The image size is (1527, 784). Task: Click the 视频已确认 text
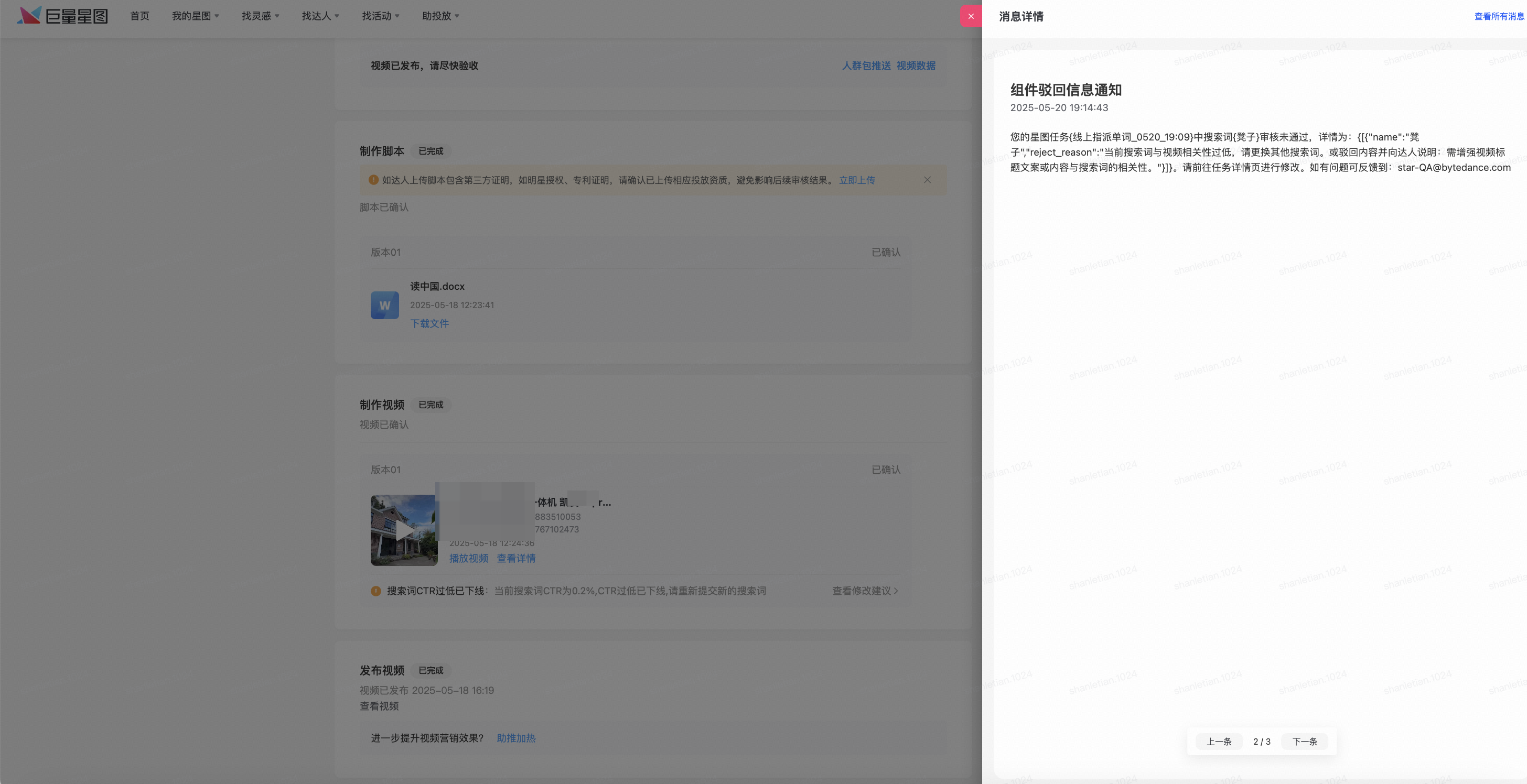click(x=384, y=425)
